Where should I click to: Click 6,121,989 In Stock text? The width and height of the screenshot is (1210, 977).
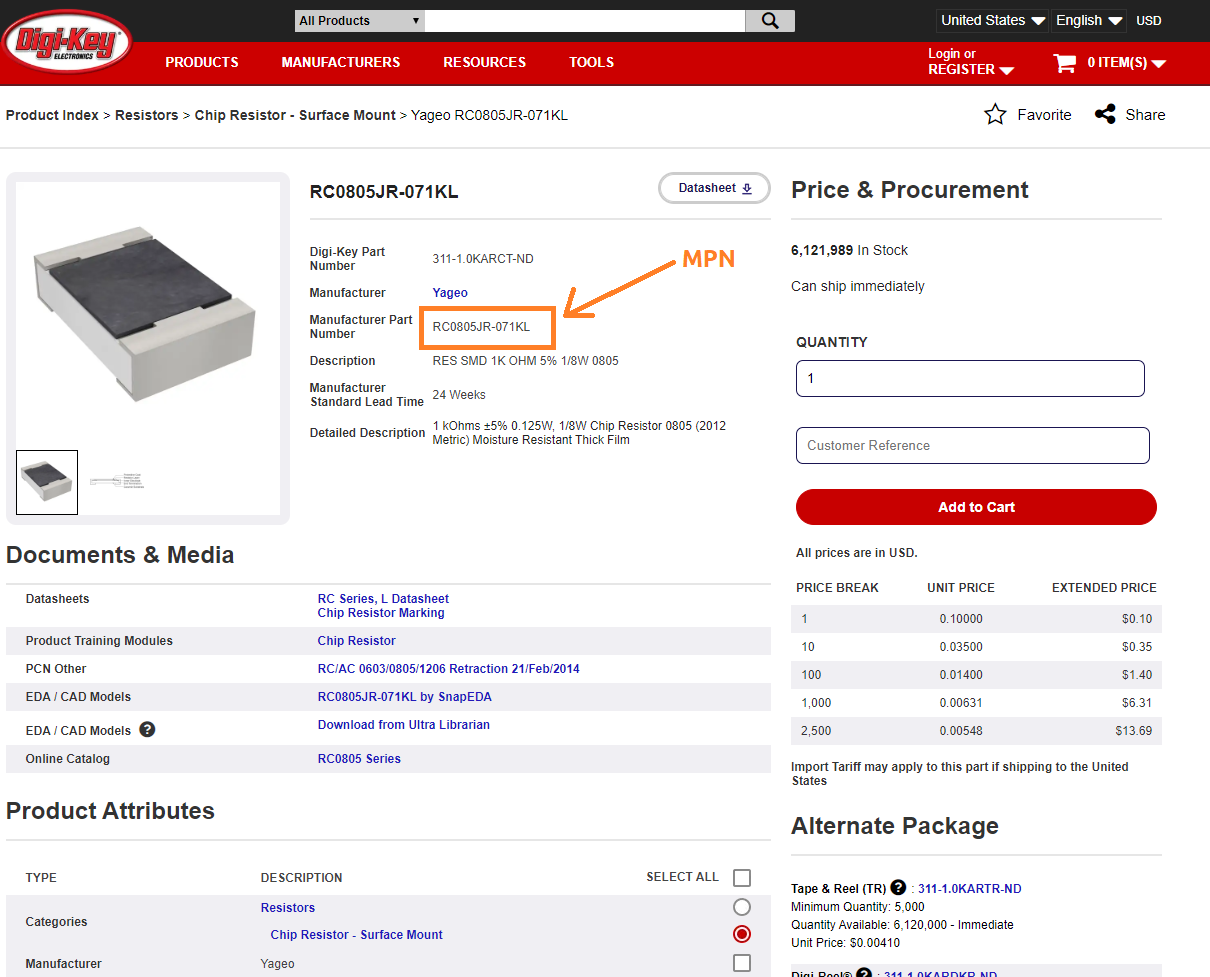point(850,250)
